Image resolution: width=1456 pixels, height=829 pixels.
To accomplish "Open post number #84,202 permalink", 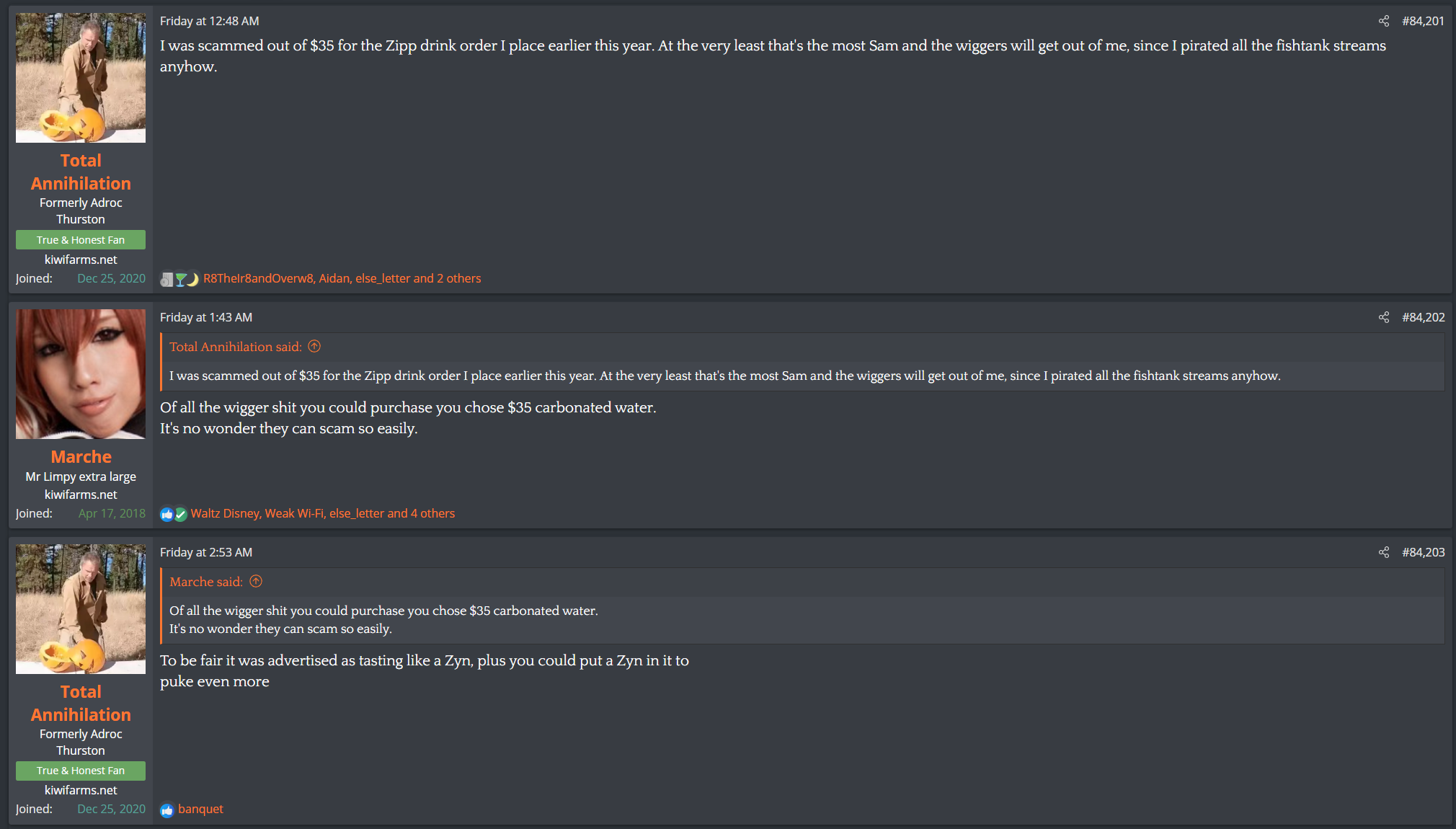I will (1423, 317).
